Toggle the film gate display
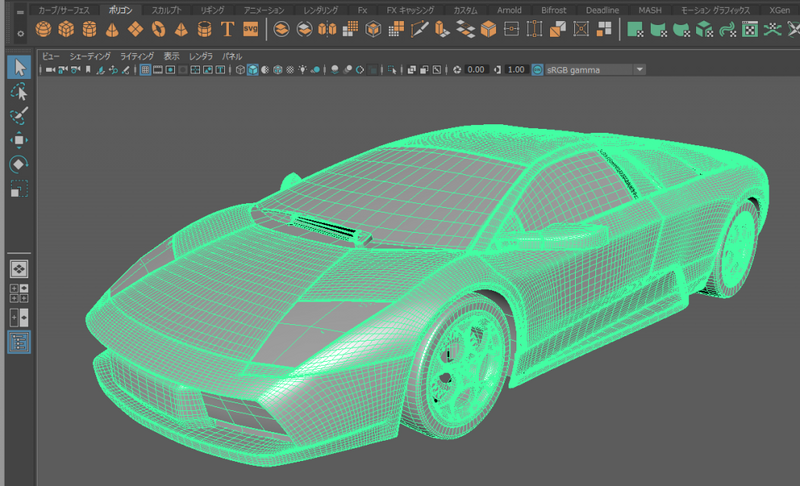Viewport: 800px width, 486px height. pyautogui.click(x=158, y=70)
